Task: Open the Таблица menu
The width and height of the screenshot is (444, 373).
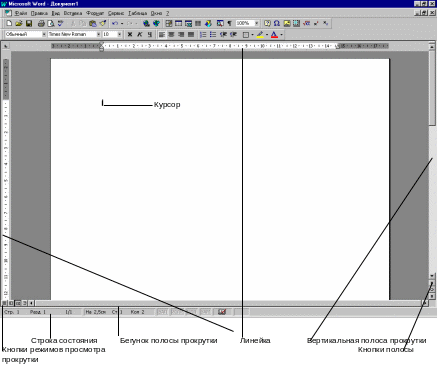Action: click(x=137, y=13)
